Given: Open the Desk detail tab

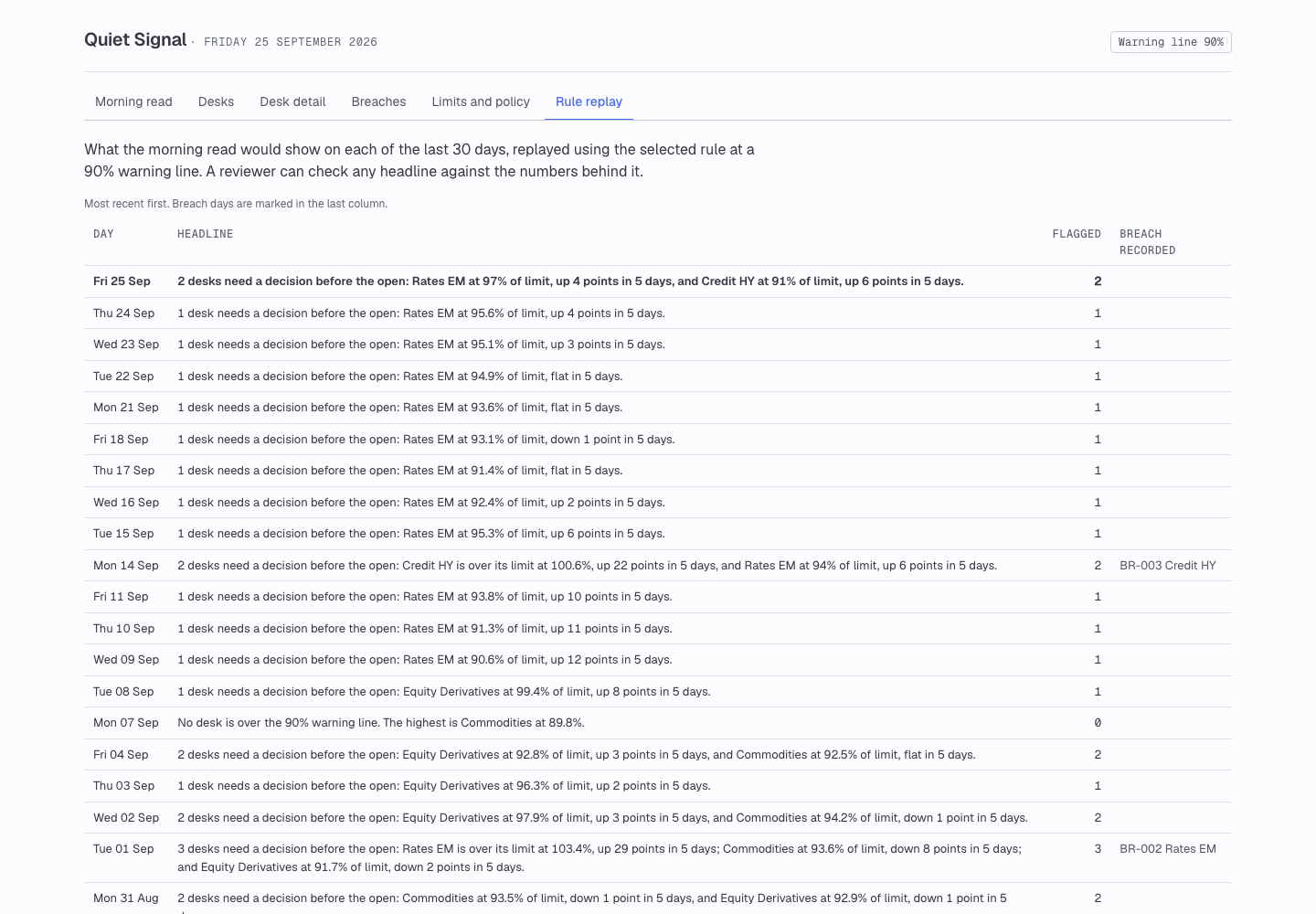Looking at the screenshot, I should (292, 101).
